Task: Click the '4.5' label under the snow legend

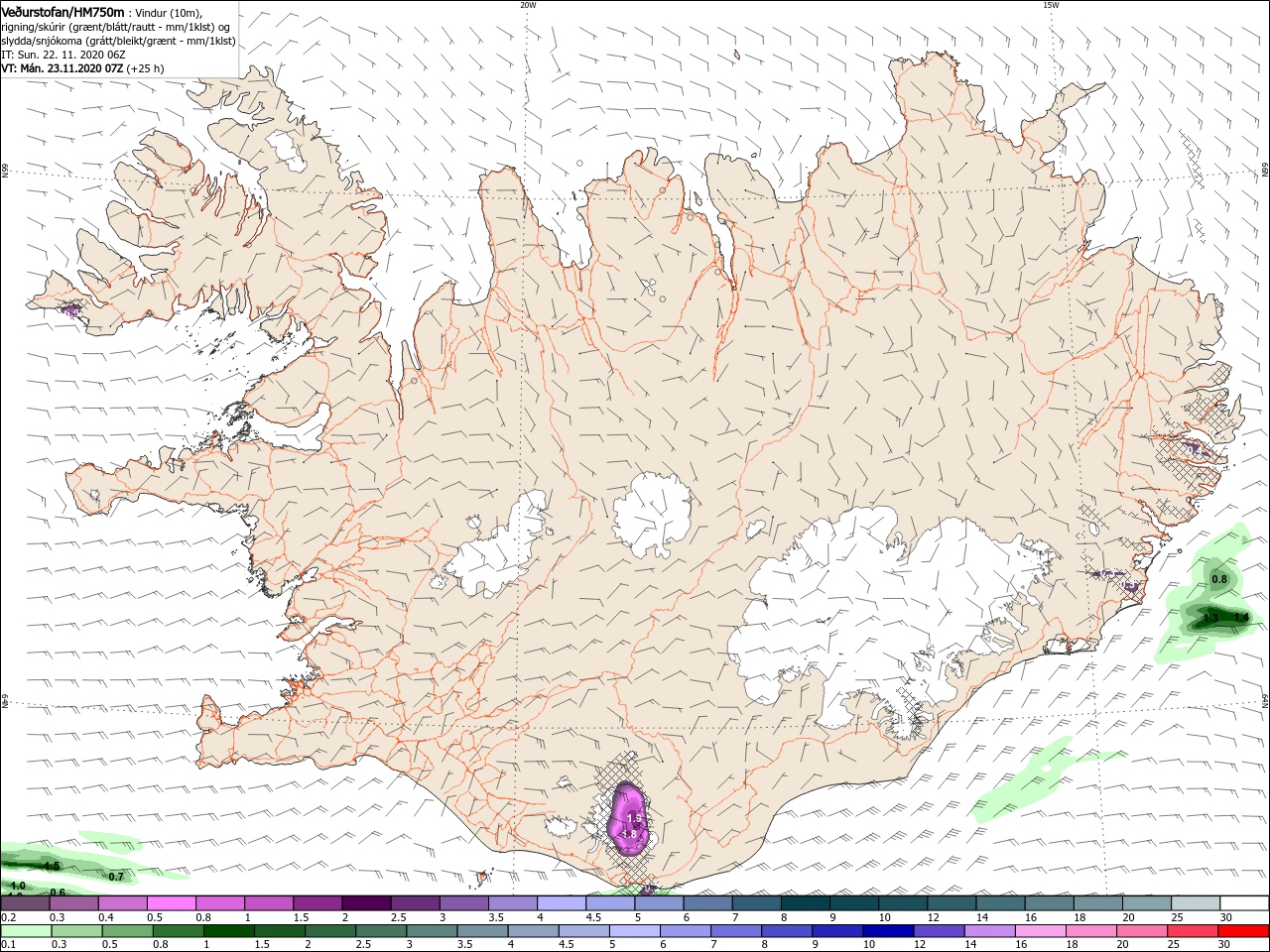Action: pyautogui.click(x=593, y=917)
